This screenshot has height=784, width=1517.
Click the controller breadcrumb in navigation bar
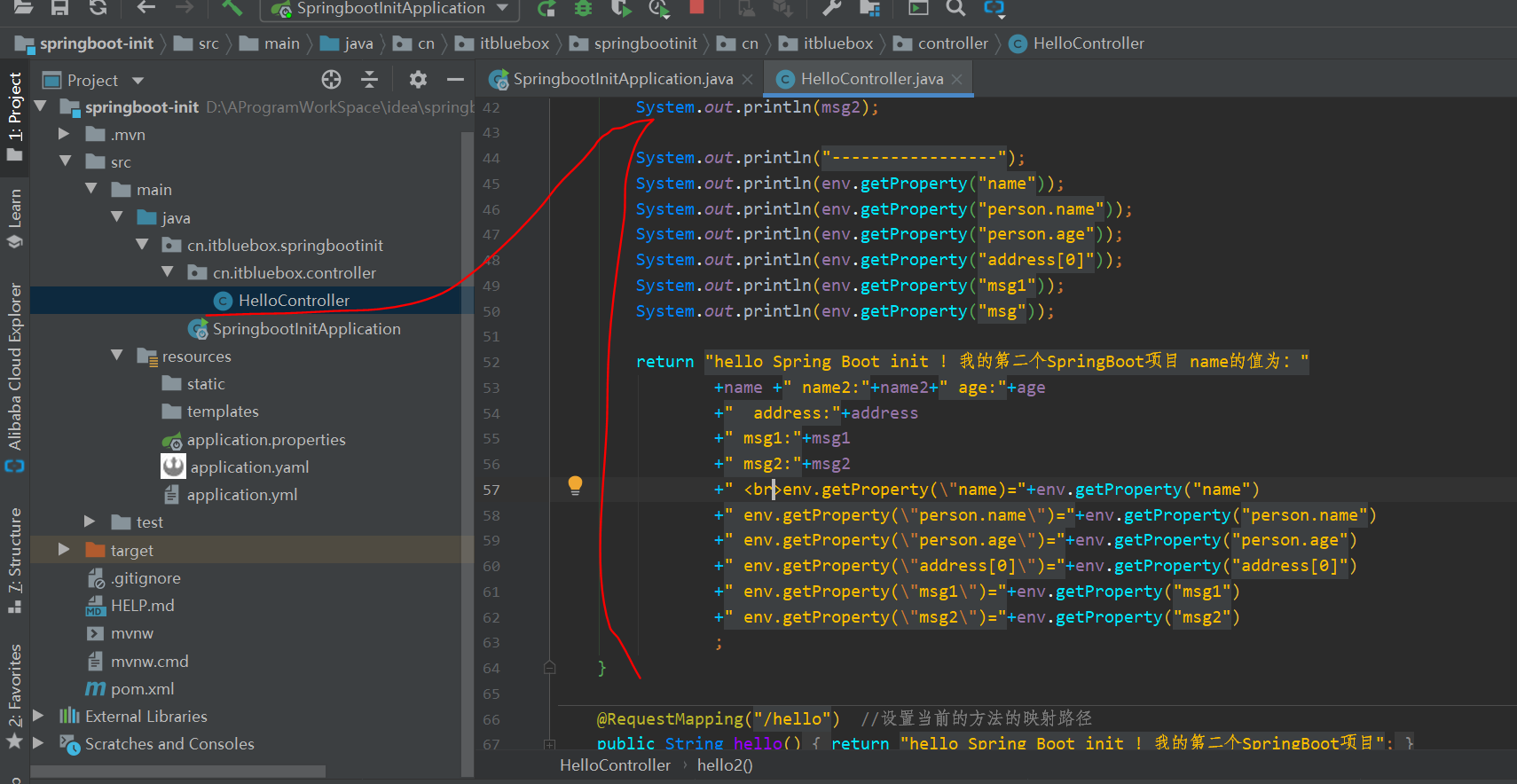[941, 43]
